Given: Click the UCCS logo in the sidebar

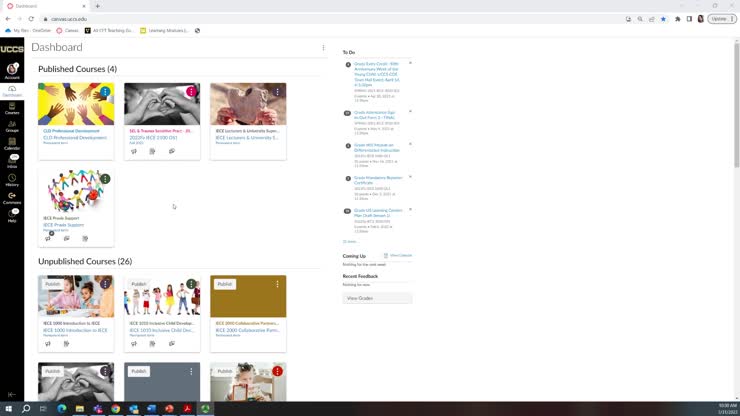Looking at the screenshot, I should pyautogui.click(x=12, y=49).
